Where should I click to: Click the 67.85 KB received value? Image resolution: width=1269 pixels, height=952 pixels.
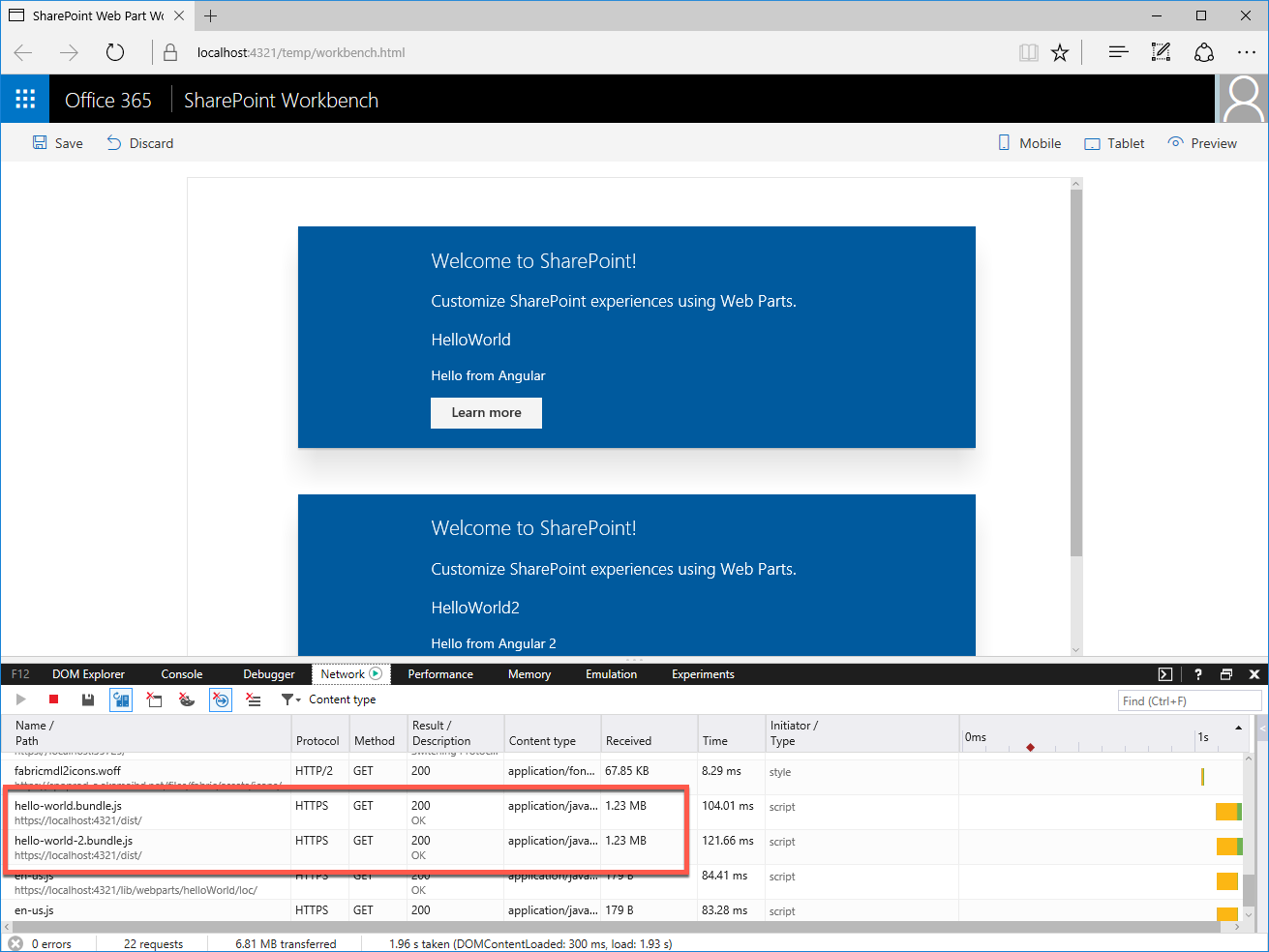627,771
